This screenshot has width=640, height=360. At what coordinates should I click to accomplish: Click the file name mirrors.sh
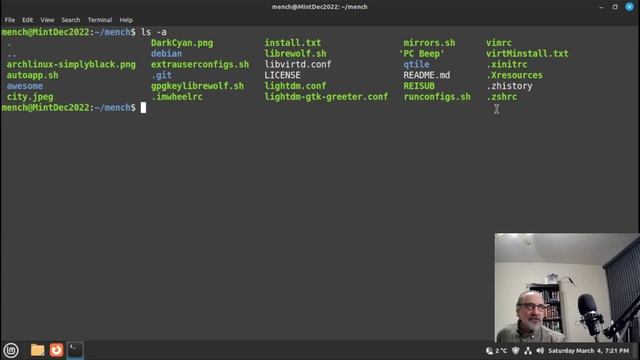click(429, 43)
